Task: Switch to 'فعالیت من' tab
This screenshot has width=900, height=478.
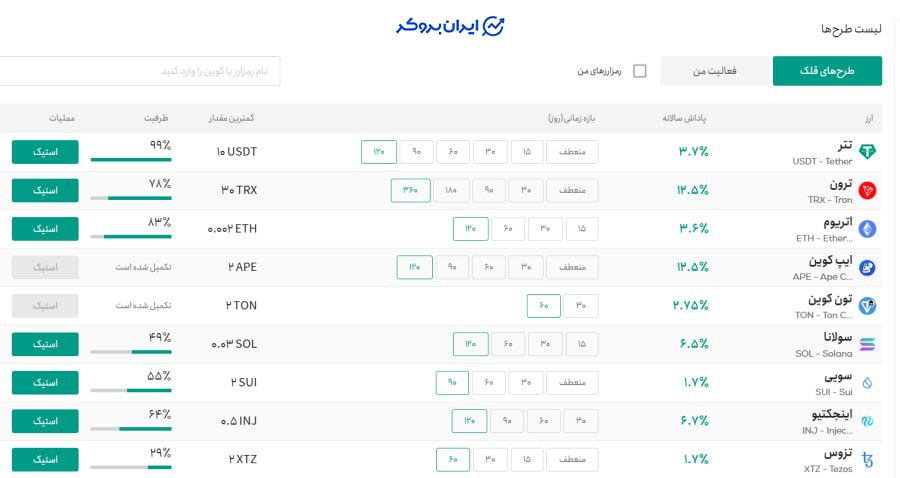Action: (715, 71)
